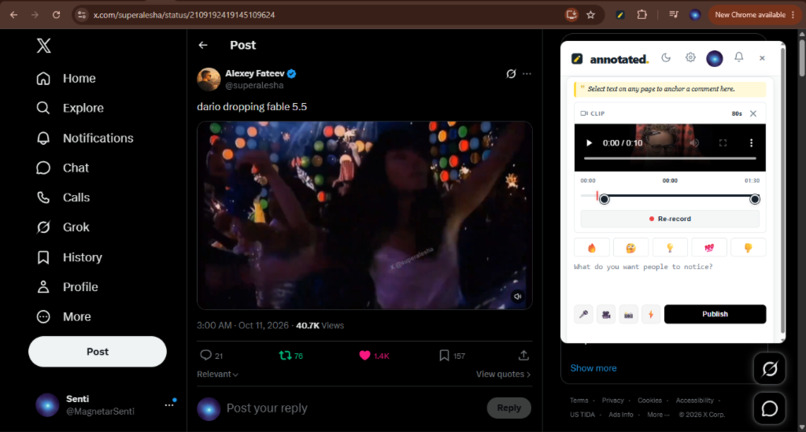
Task: Click the Reply button
Action: tap(509, 408)
